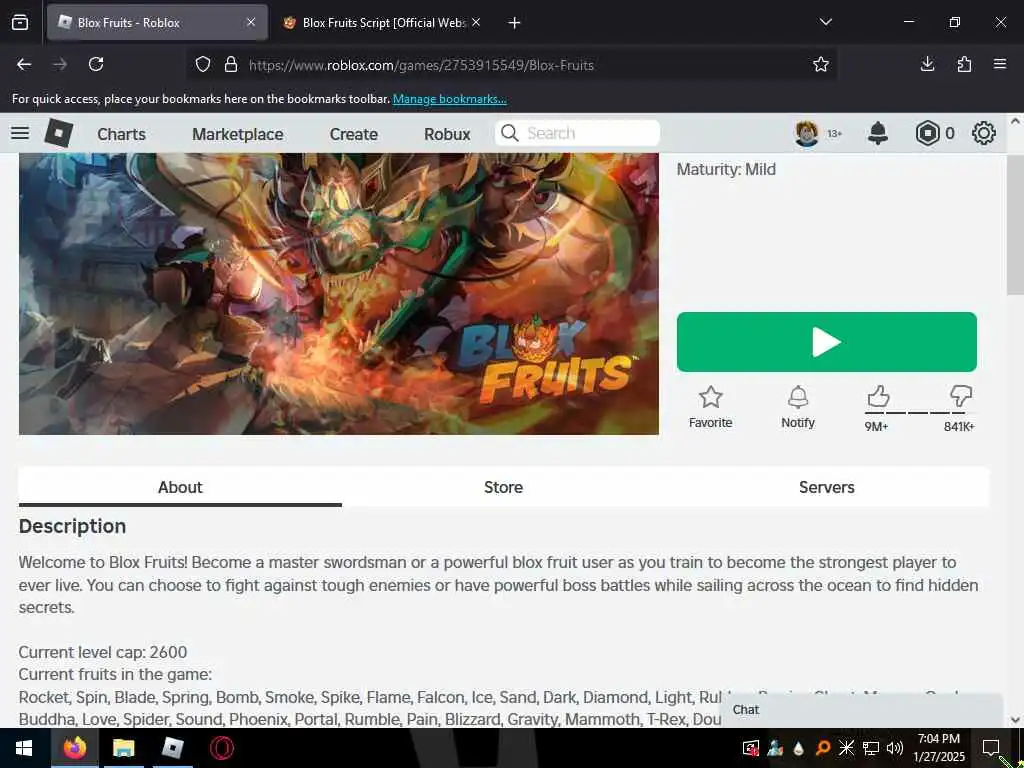Image resolution: width=1024 pixels, height=768 pixels.
Task: Reload the Blox Fruits page
Action: (96, 64)
